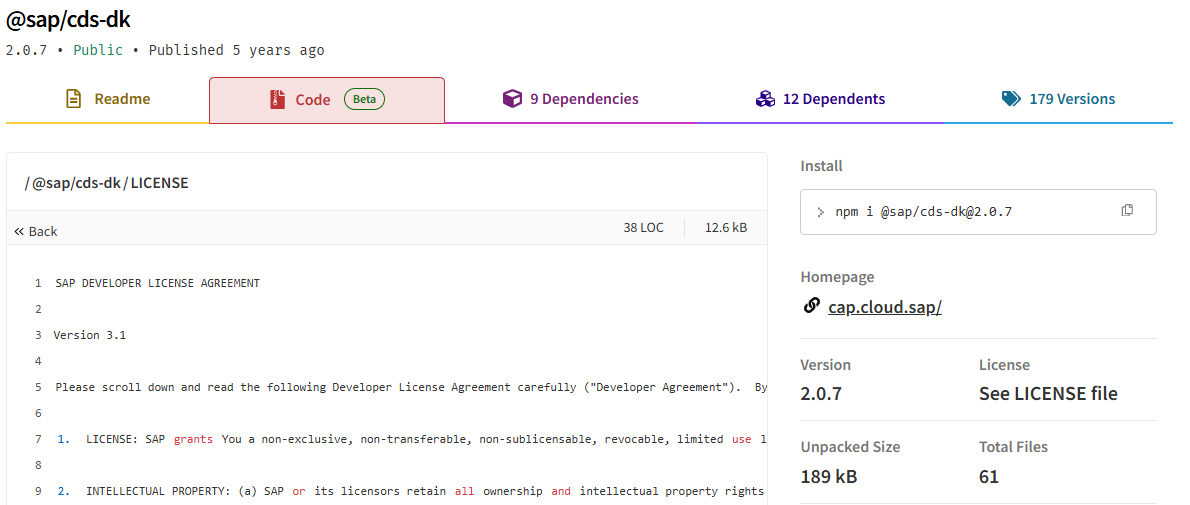The image size is (1190, 505).
Task: Open the 9 Dependencies tab
Action: (x=571, y=99)
